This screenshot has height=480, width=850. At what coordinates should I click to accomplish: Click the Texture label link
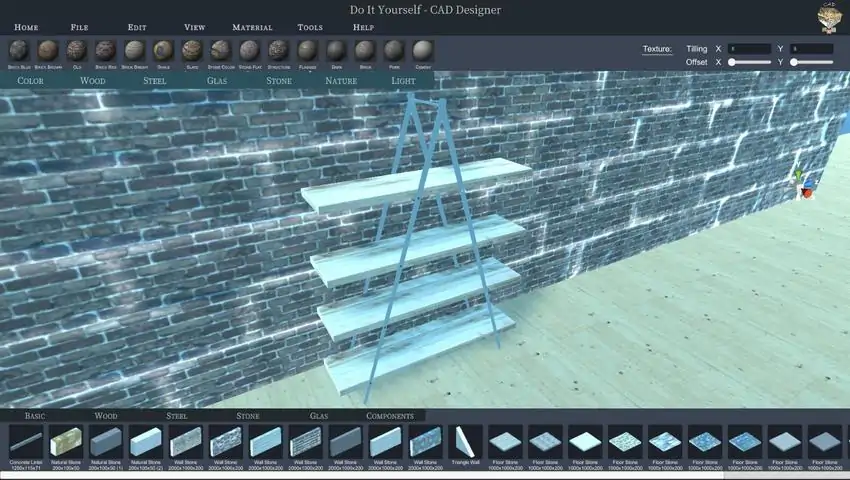click(x=657, y=48)
